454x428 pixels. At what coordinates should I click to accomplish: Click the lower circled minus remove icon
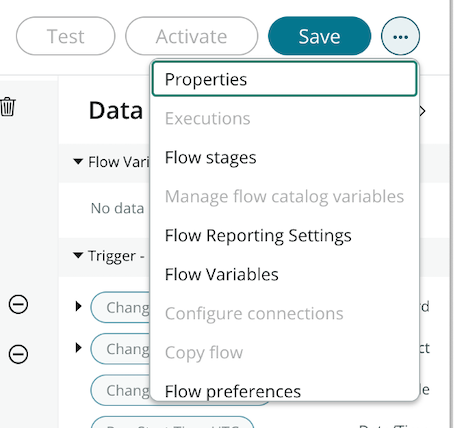(x=18, y=354)
